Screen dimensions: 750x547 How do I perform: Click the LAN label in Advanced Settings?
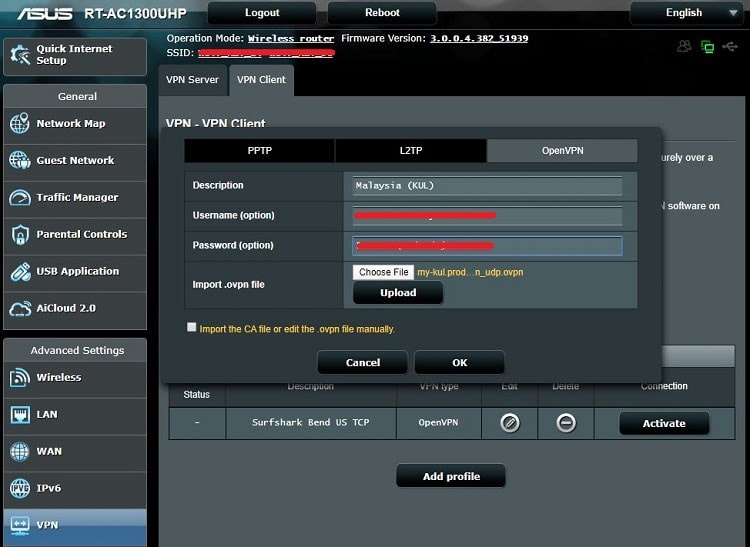click(x=47, y=414)
